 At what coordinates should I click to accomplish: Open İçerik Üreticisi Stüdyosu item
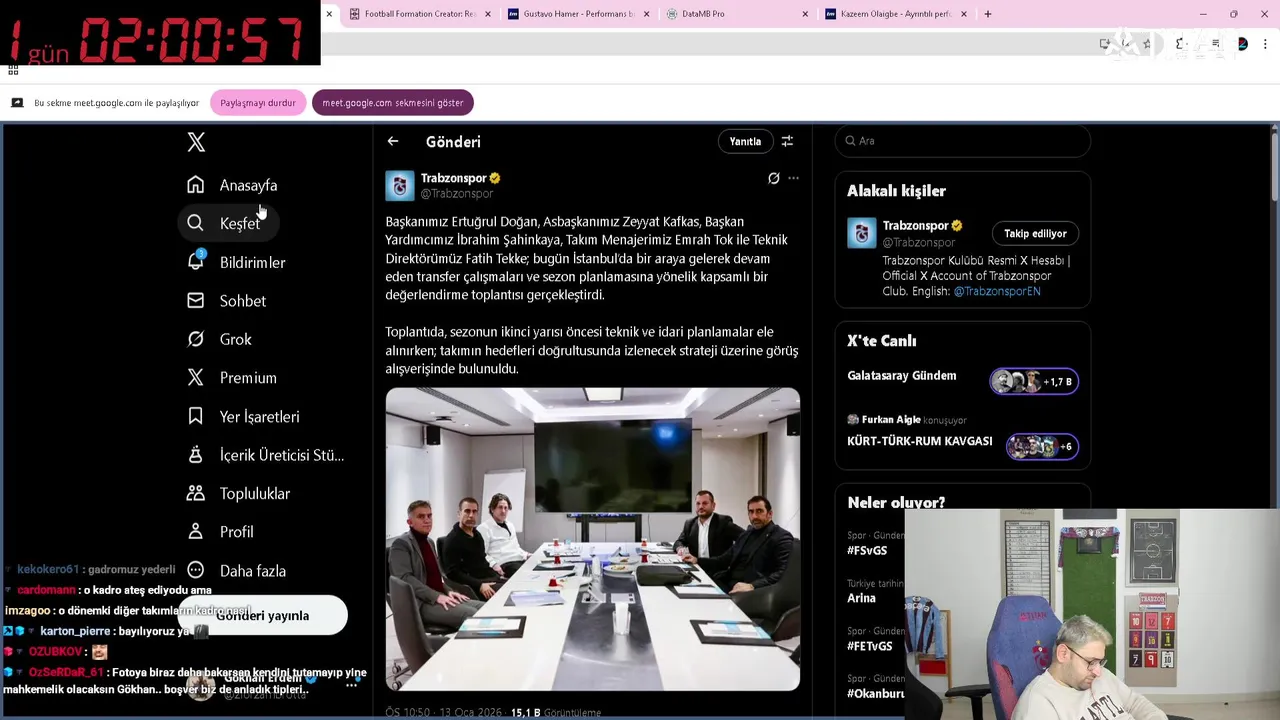point(265,455)
